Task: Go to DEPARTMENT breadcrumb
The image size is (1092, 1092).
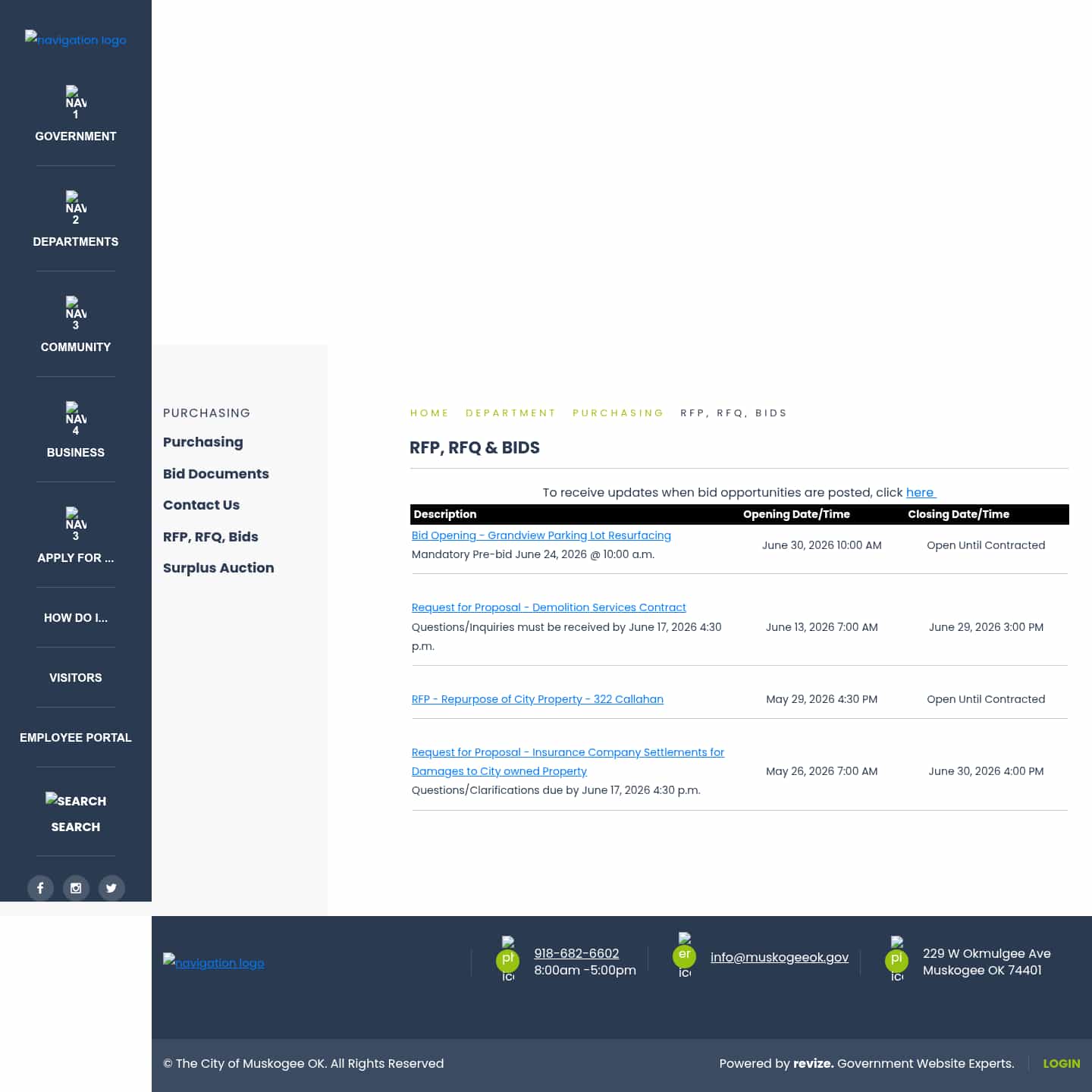Action: pos(510,413)
